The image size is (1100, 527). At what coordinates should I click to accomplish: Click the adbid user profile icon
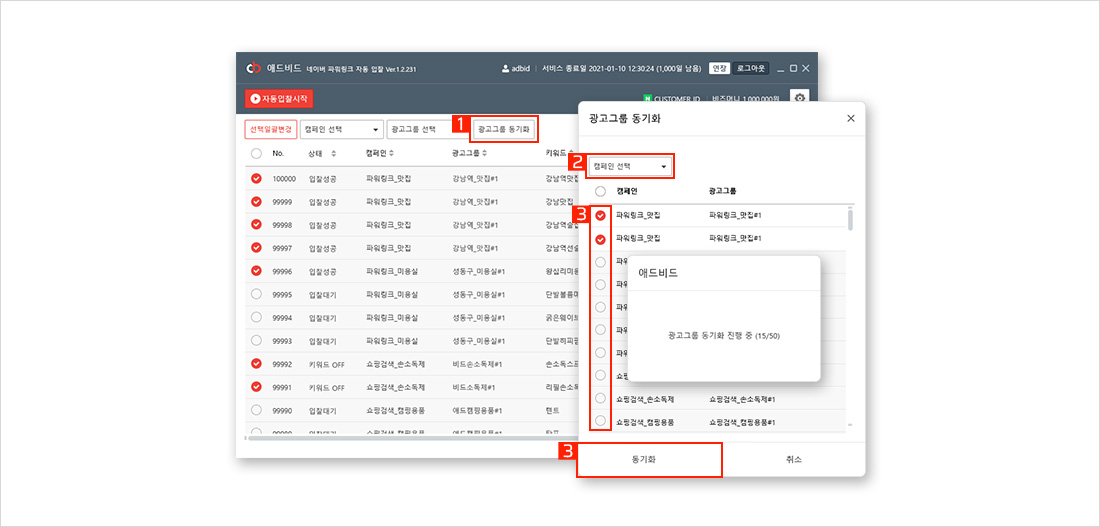[x=505, y=69]
